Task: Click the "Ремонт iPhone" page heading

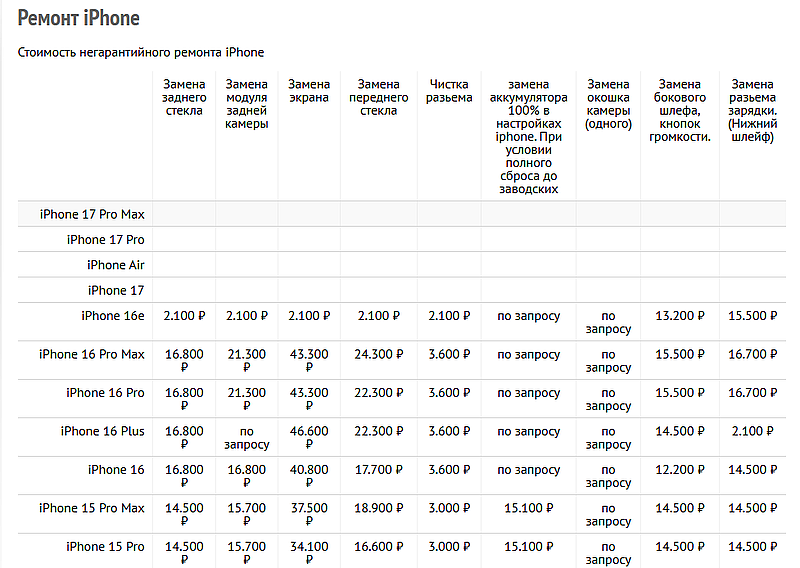Action: point(79,19)
